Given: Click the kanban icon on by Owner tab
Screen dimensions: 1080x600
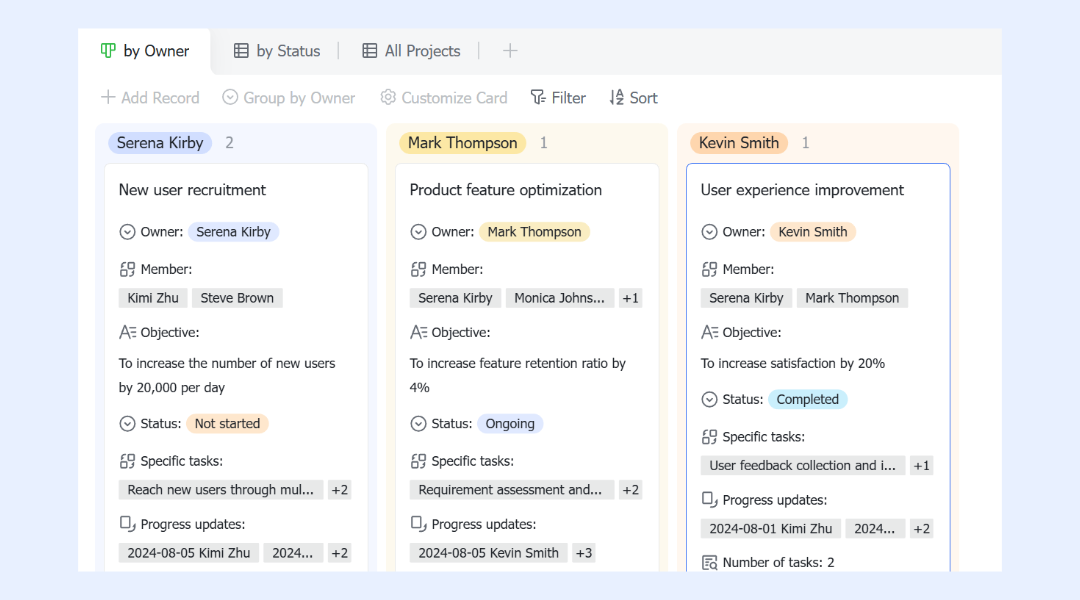Looking at the screenshot, I should click(108, 51).
